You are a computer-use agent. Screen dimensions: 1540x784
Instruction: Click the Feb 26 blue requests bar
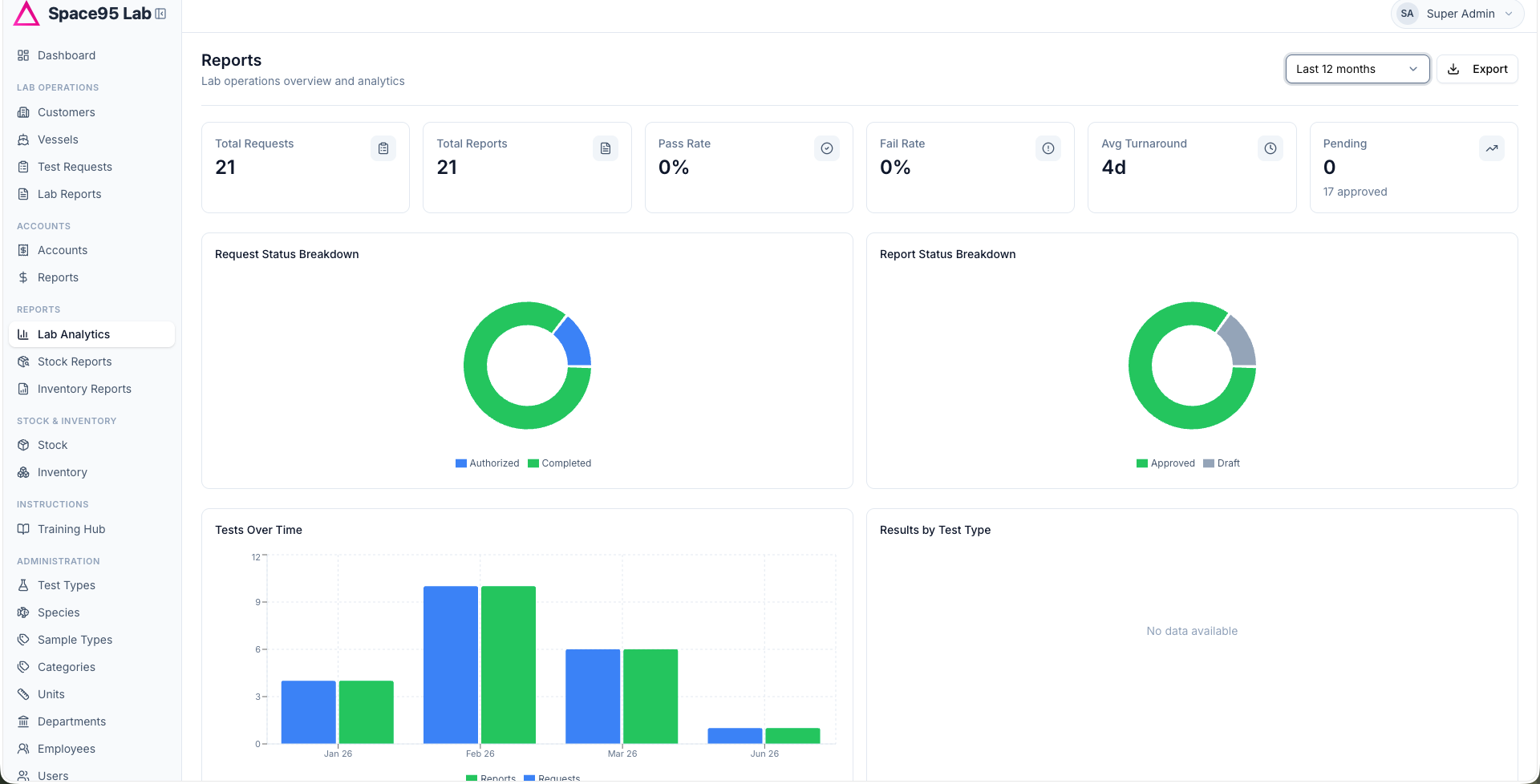pos(451,665)
